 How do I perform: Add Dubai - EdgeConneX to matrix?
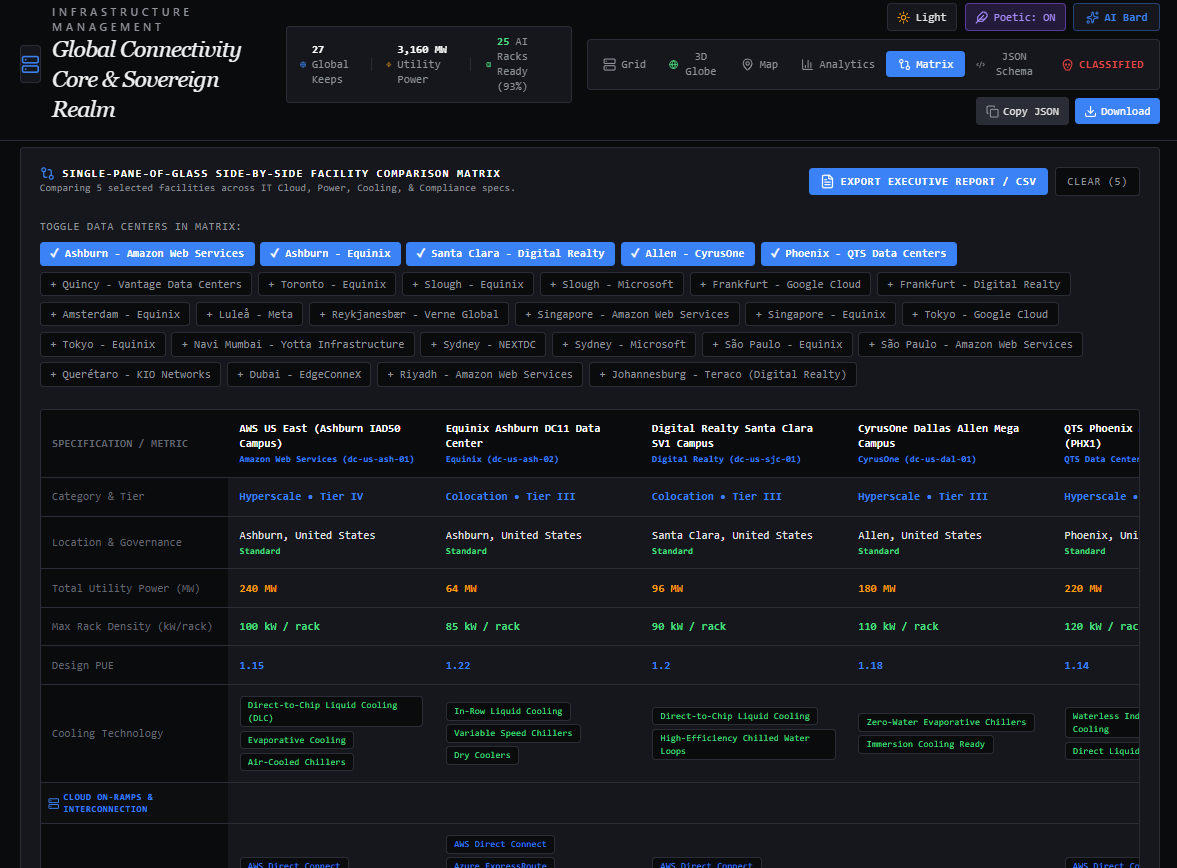tap(299, 375)
